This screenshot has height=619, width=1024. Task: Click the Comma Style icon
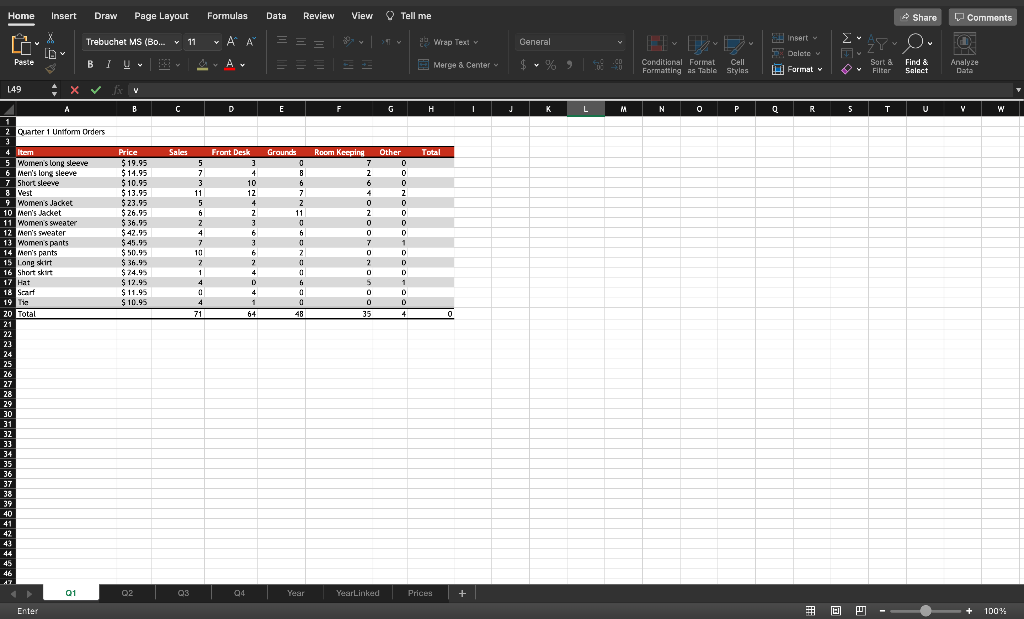(x=569, y=65)
